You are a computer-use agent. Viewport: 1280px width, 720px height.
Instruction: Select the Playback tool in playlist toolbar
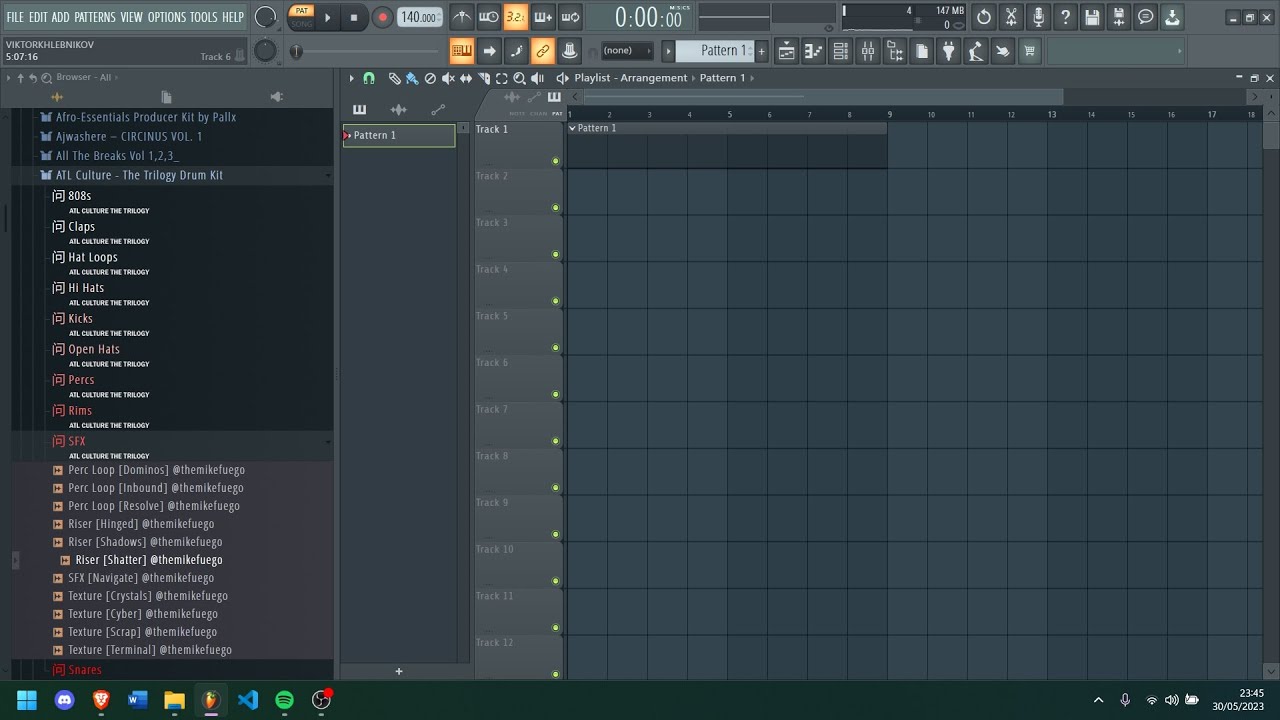(x=538, y=78)
